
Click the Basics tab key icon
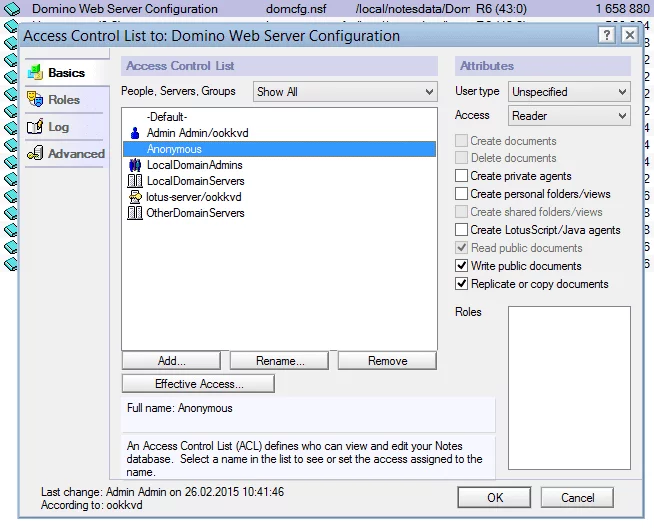[35, 73]
